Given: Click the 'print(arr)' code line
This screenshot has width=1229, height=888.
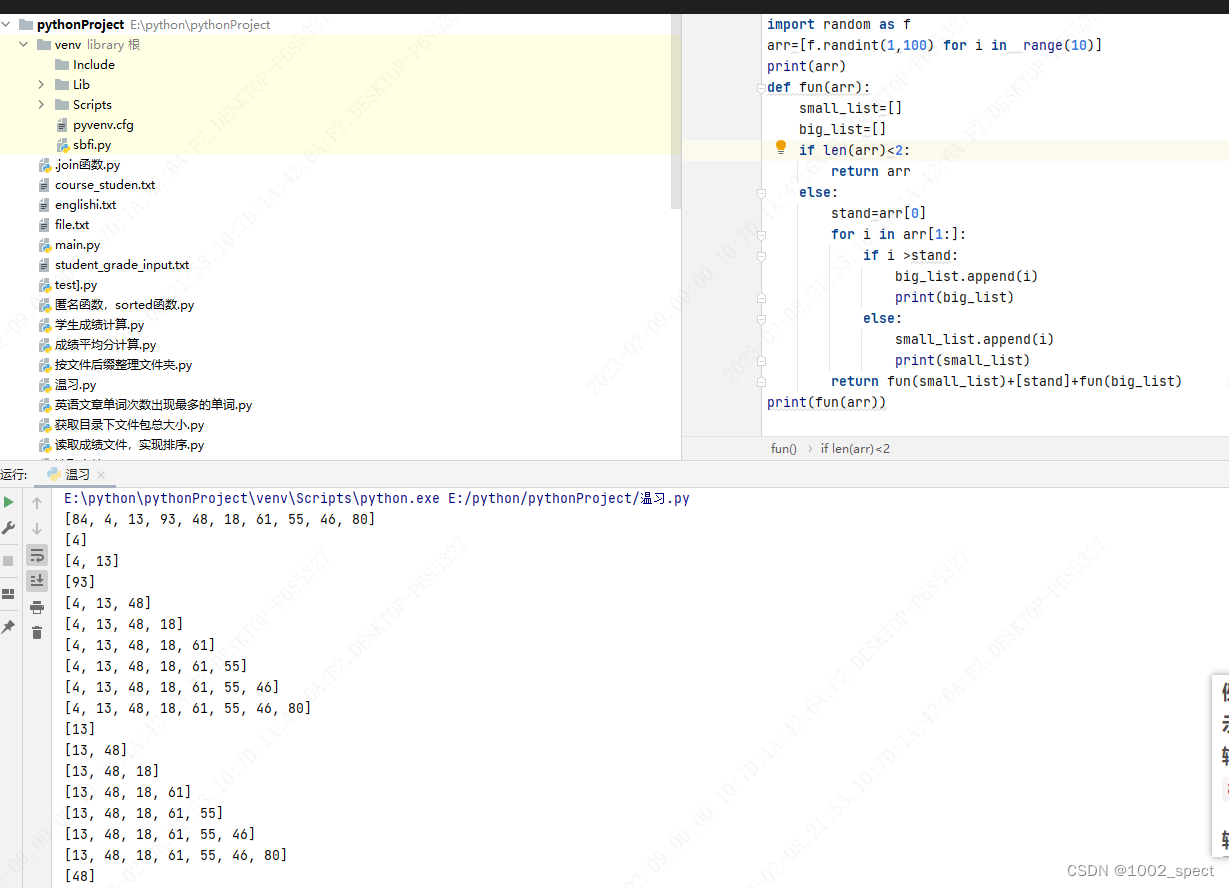Looking at the screenshot, I should (x=807, y=66).
